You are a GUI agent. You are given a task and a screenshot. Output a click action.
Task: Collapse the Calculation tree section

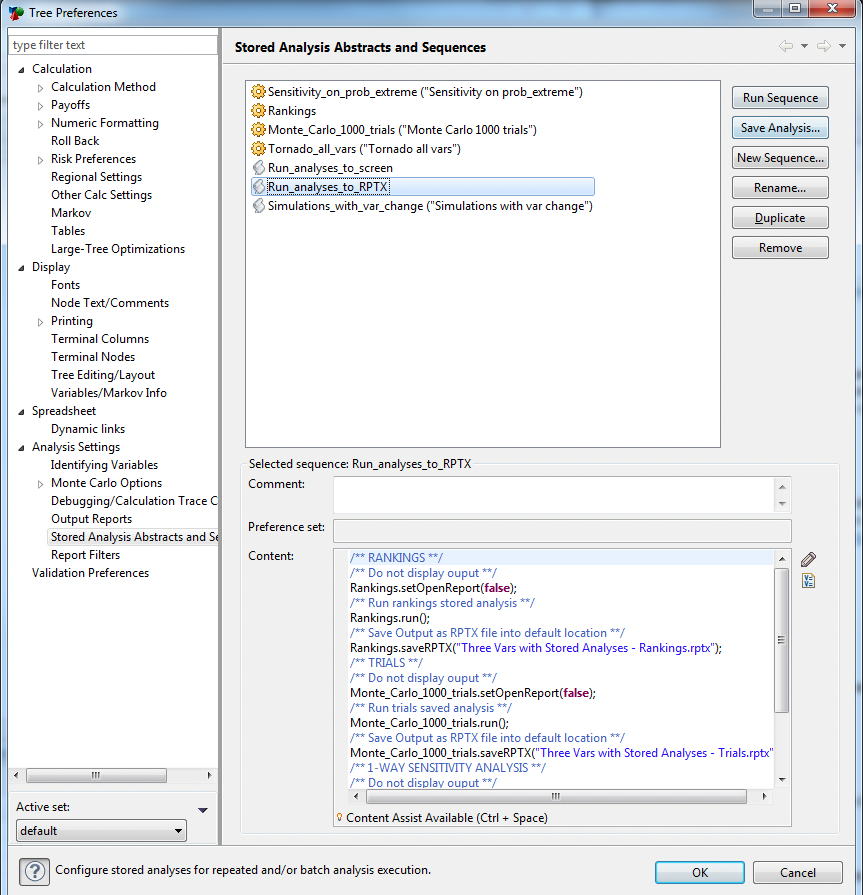(23, 68)
